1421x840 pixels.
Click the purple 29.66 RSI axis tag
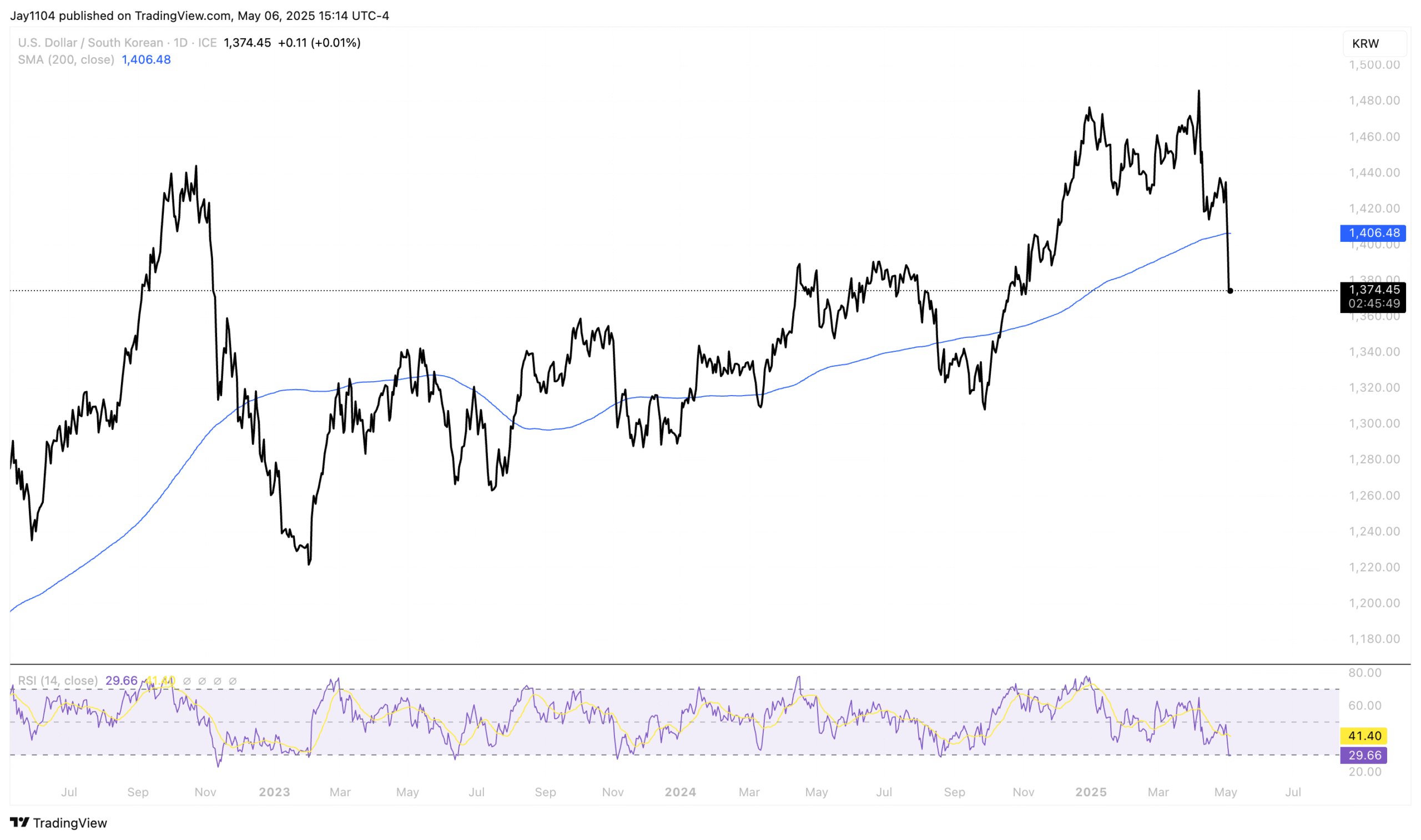pyautogui.click(x=1364, y=755)
